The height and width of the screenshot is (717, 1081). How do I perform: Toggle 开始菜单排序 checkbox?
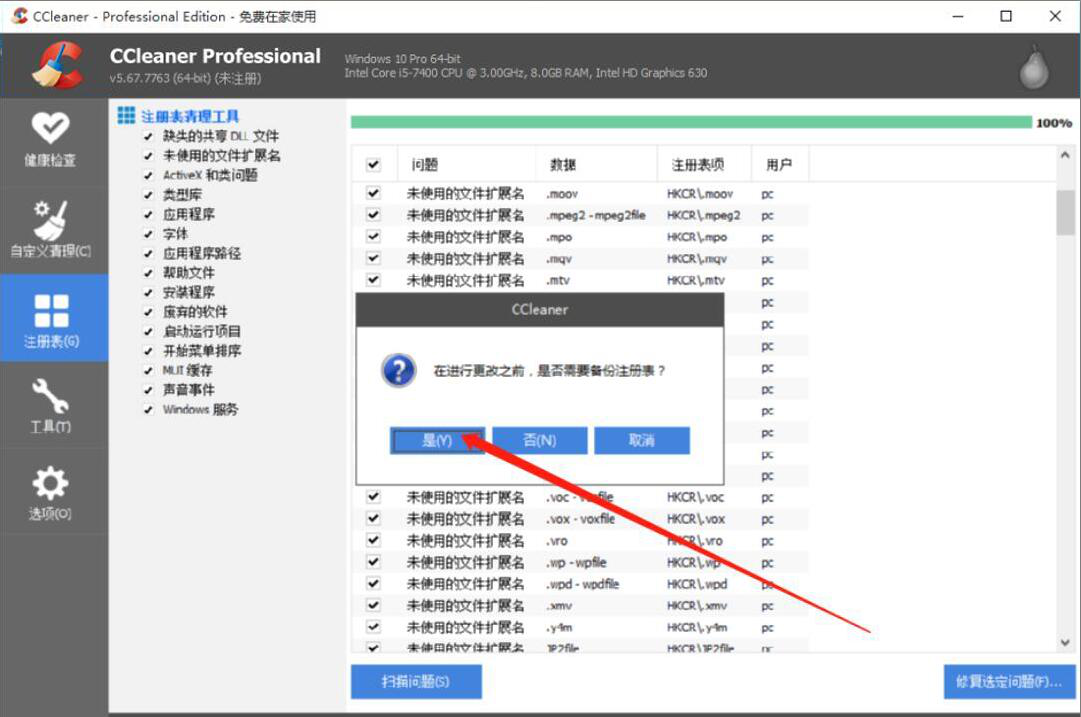(148, 351)
